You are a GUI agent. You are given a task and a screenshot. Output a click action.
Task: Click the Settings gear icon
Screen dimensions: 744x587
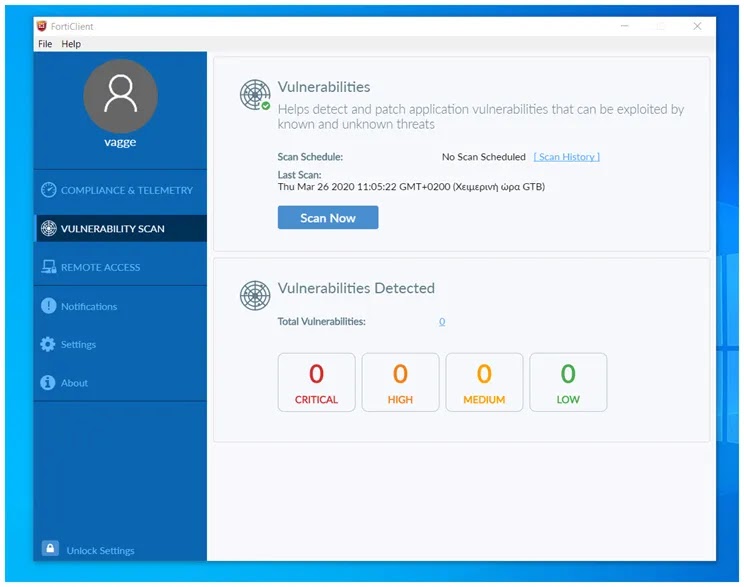(x=48, y=344)
